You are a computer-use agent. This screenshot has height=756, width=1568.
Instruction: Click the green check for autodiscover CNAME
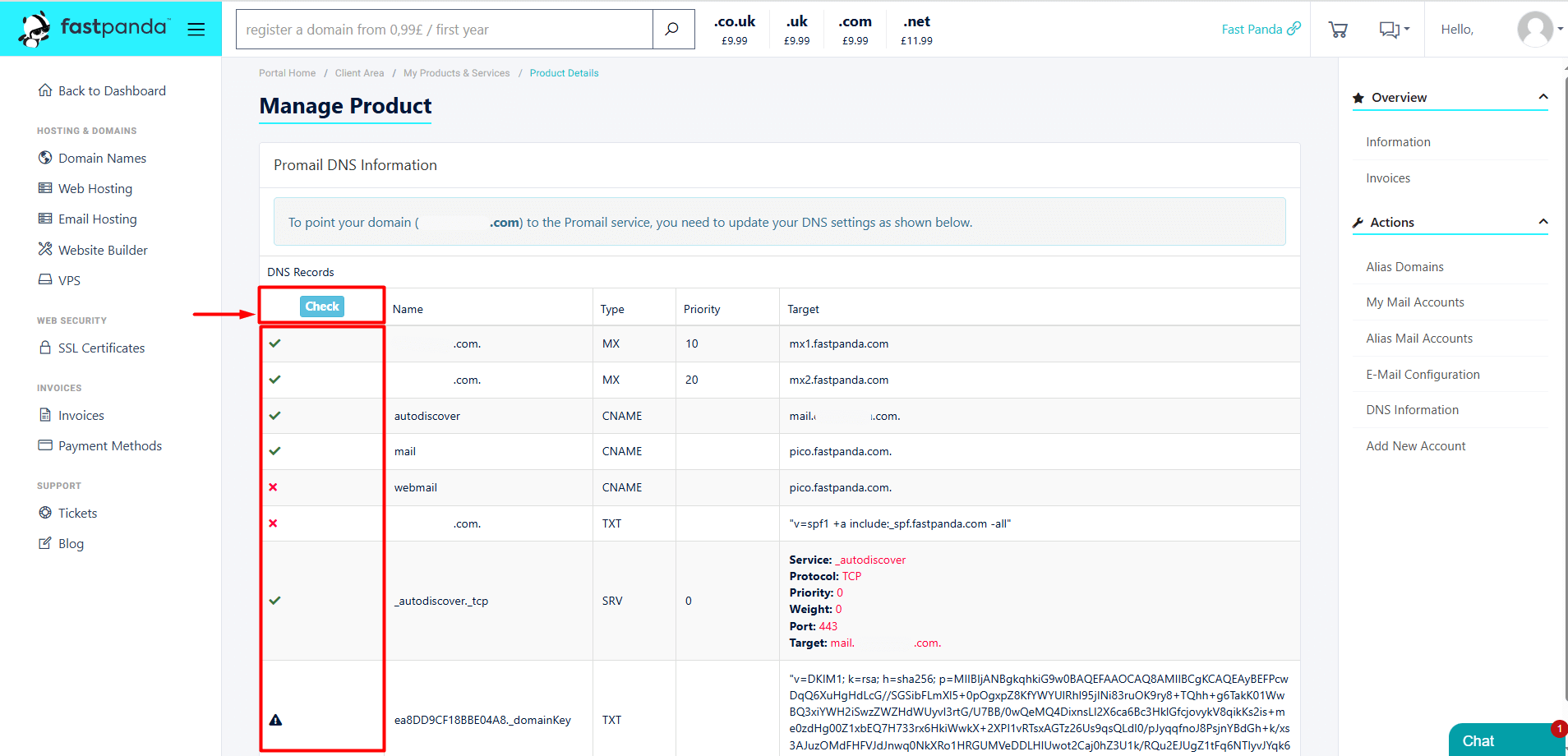[x=274, y=416]
